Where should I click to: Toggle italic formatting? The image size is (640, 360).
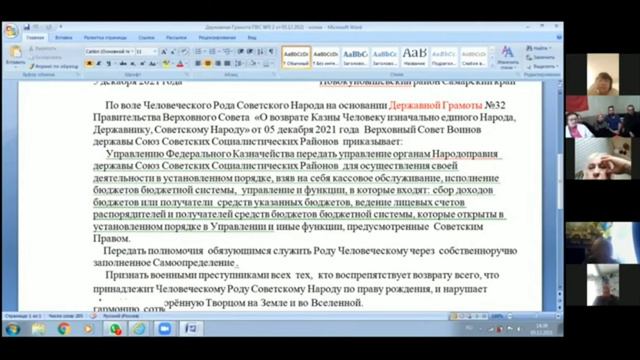(x=98, y=64)
